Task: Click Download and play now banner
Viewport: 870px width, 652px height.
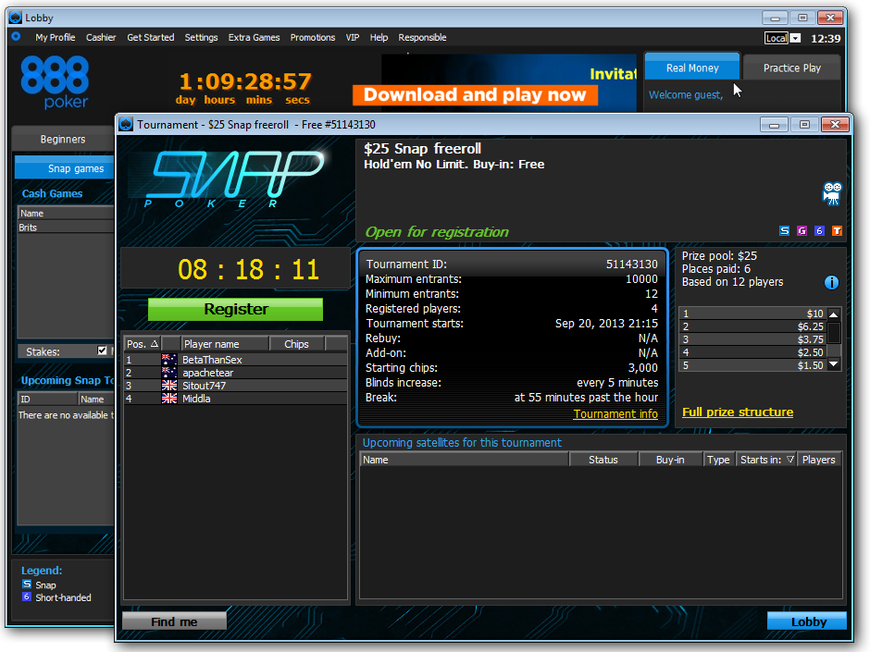Action: [475, 94]
